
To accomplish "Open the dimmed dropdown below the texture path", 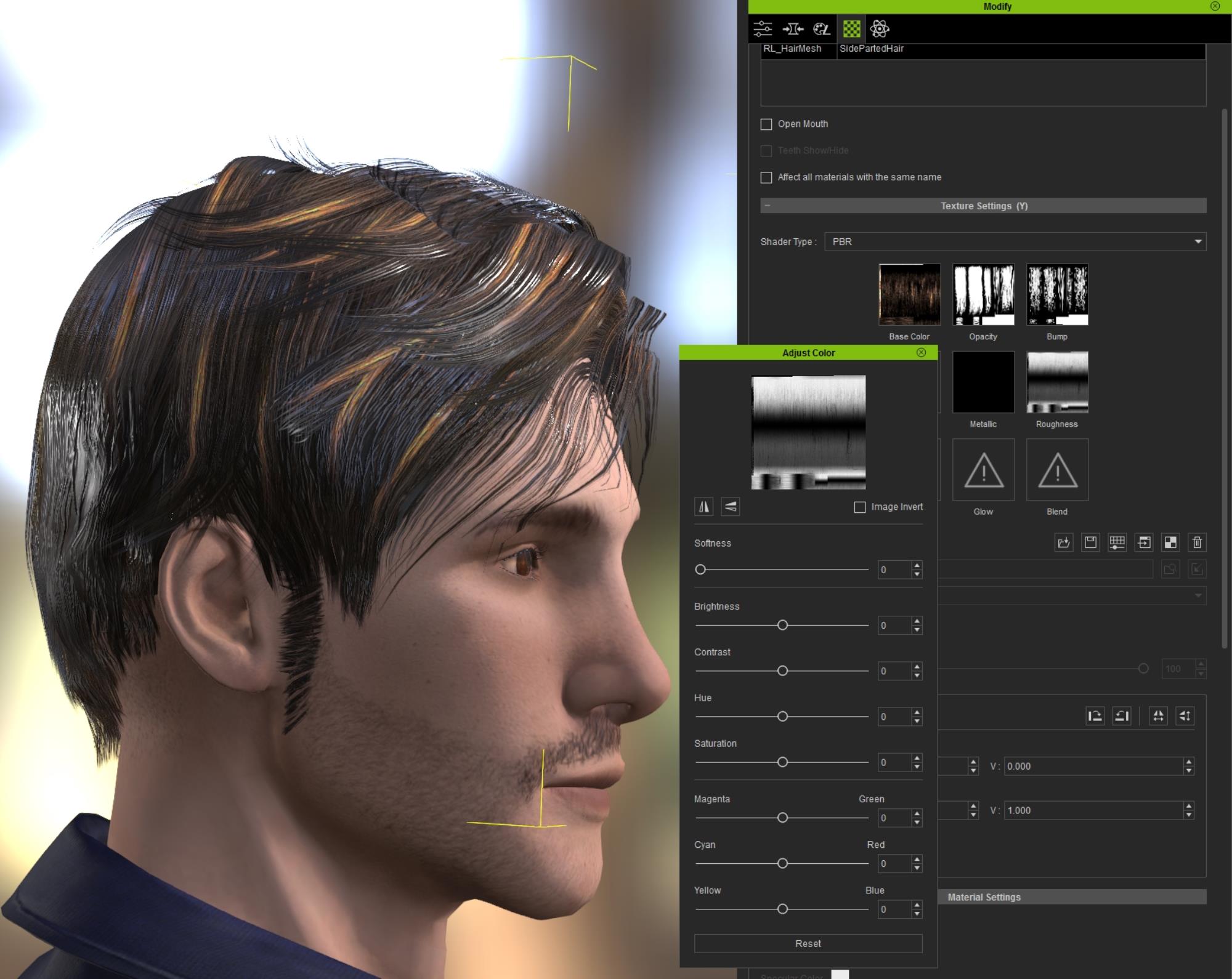I will (x=1072, y=595).
